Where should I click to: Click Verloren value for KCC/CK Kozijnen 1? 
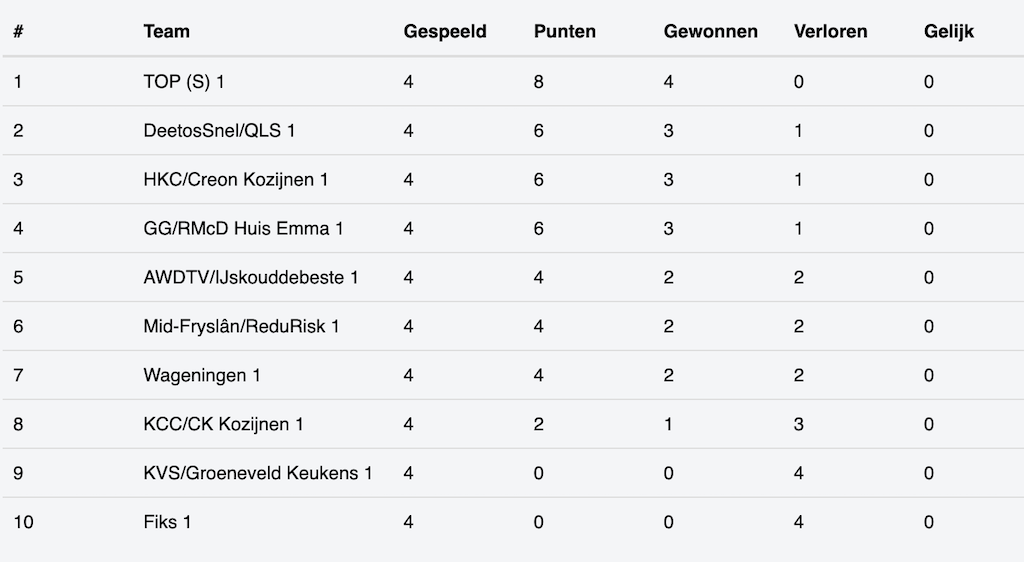[x=798, y=425]
